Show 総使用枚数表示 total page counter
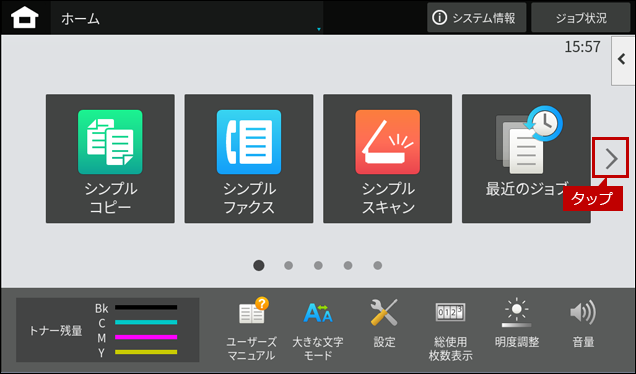 (450, 329)
